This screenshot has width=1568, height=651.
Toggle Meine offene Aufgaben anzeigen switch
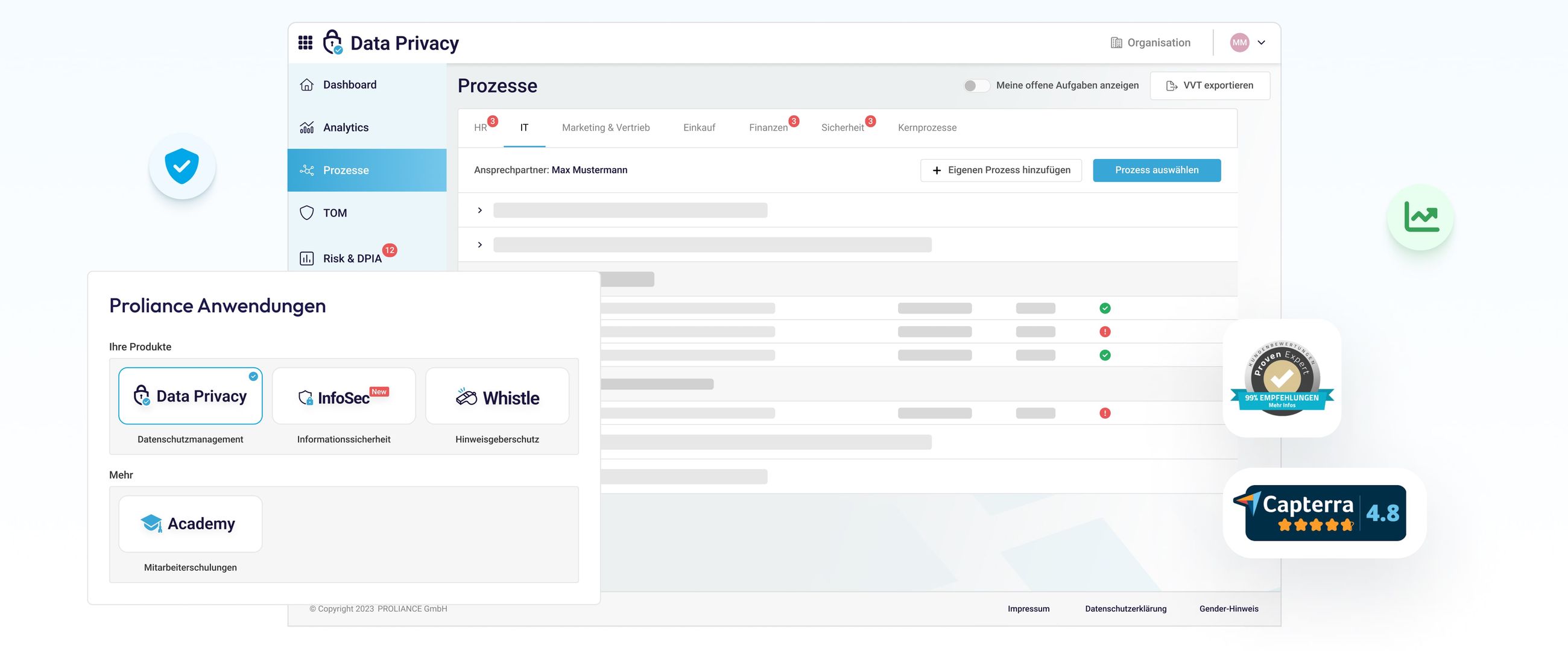coord(976,86)
